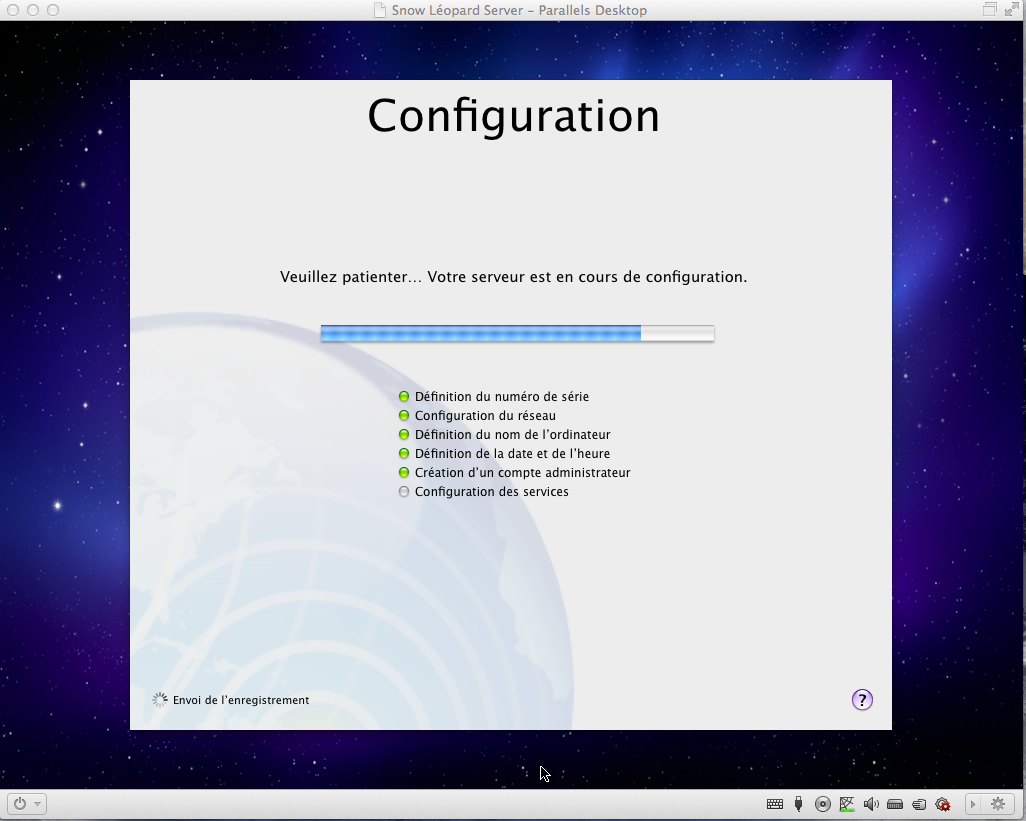Open the USB devices icon menu
The height and width of the screenshot is (821, 1026).
(x=798, y=804)
